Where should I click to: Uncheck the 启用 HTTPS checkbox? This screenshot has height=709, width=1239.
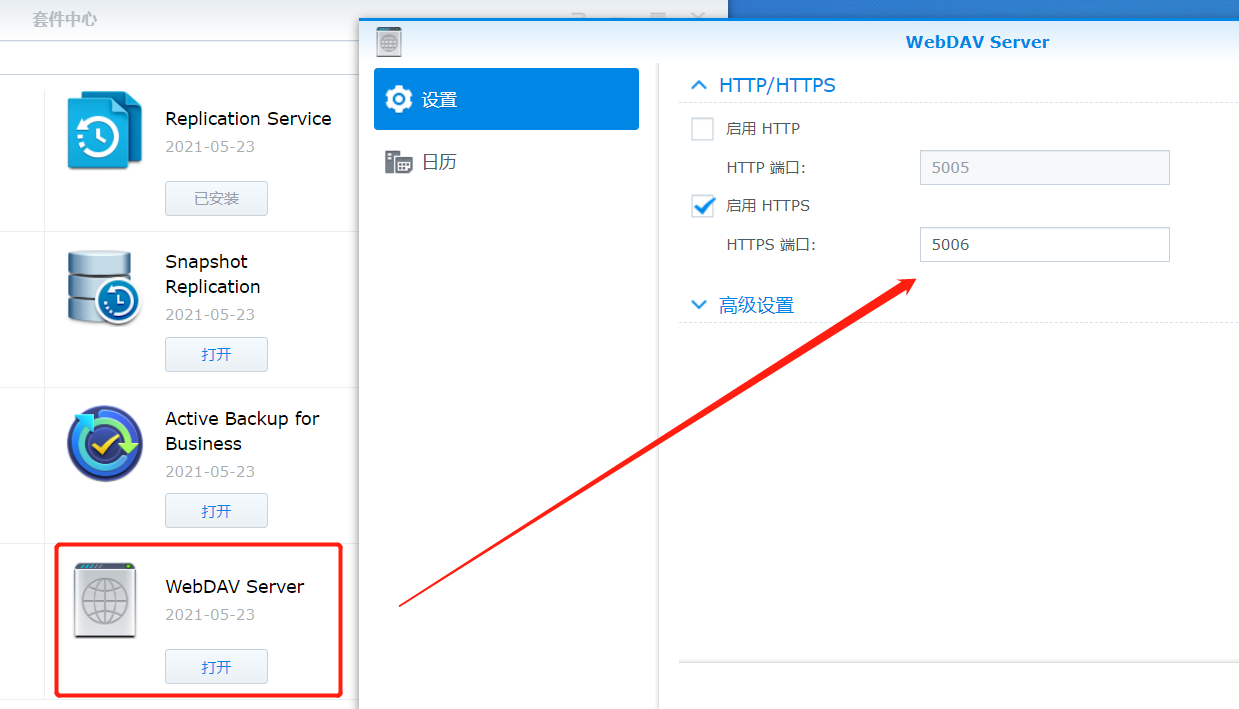coord(703,206)
